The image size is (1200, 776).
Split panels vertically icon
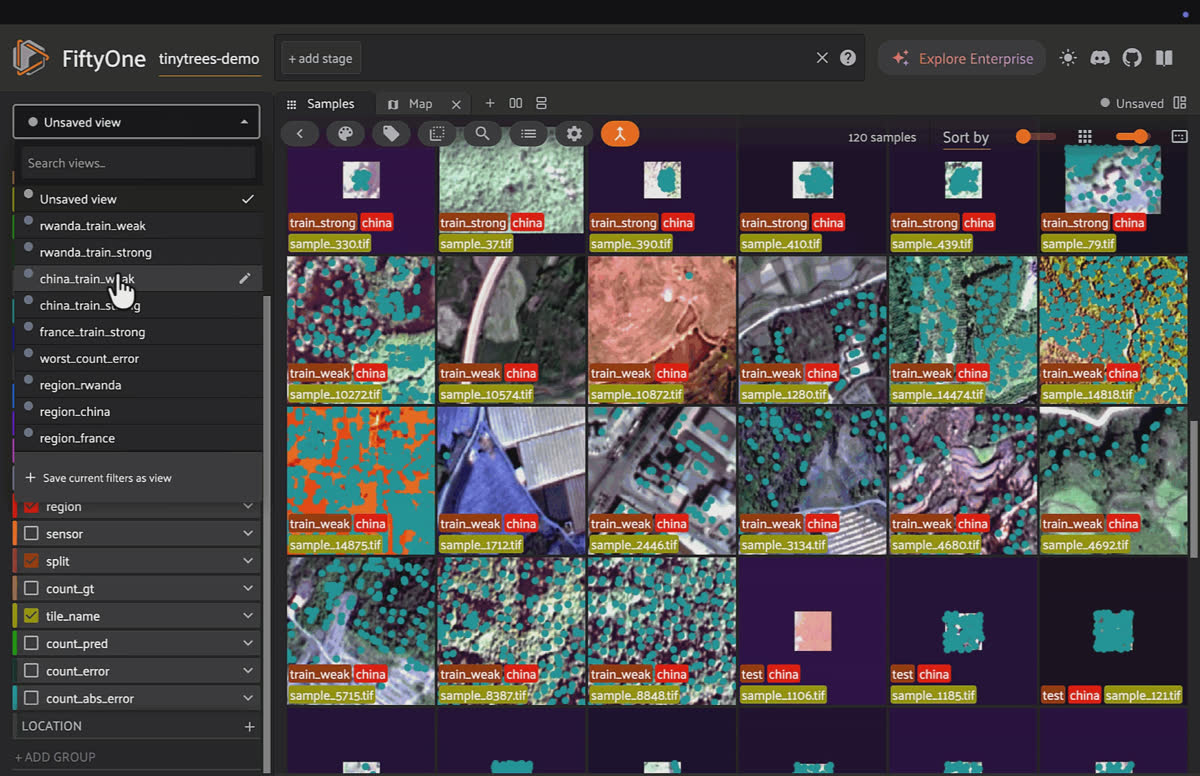coord(542,103)
